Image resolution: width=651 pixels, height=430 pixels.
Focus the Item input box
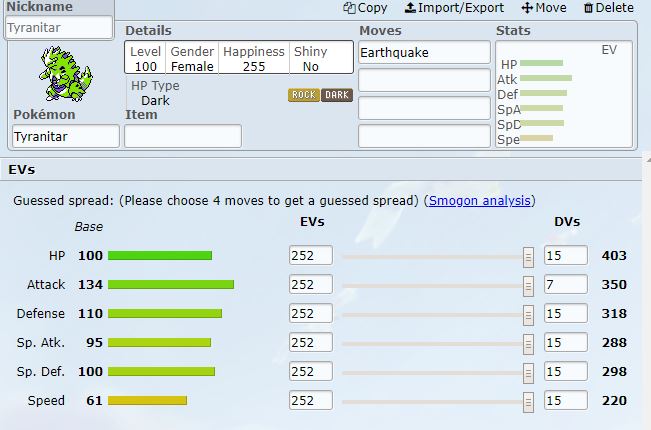click(x=183, y=136)
